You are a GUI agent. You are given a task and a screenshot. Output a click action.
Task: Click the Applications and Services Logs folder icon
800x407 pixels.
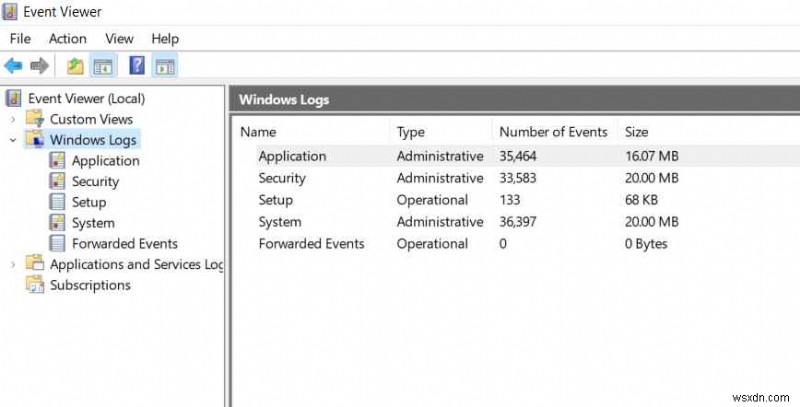35,264
